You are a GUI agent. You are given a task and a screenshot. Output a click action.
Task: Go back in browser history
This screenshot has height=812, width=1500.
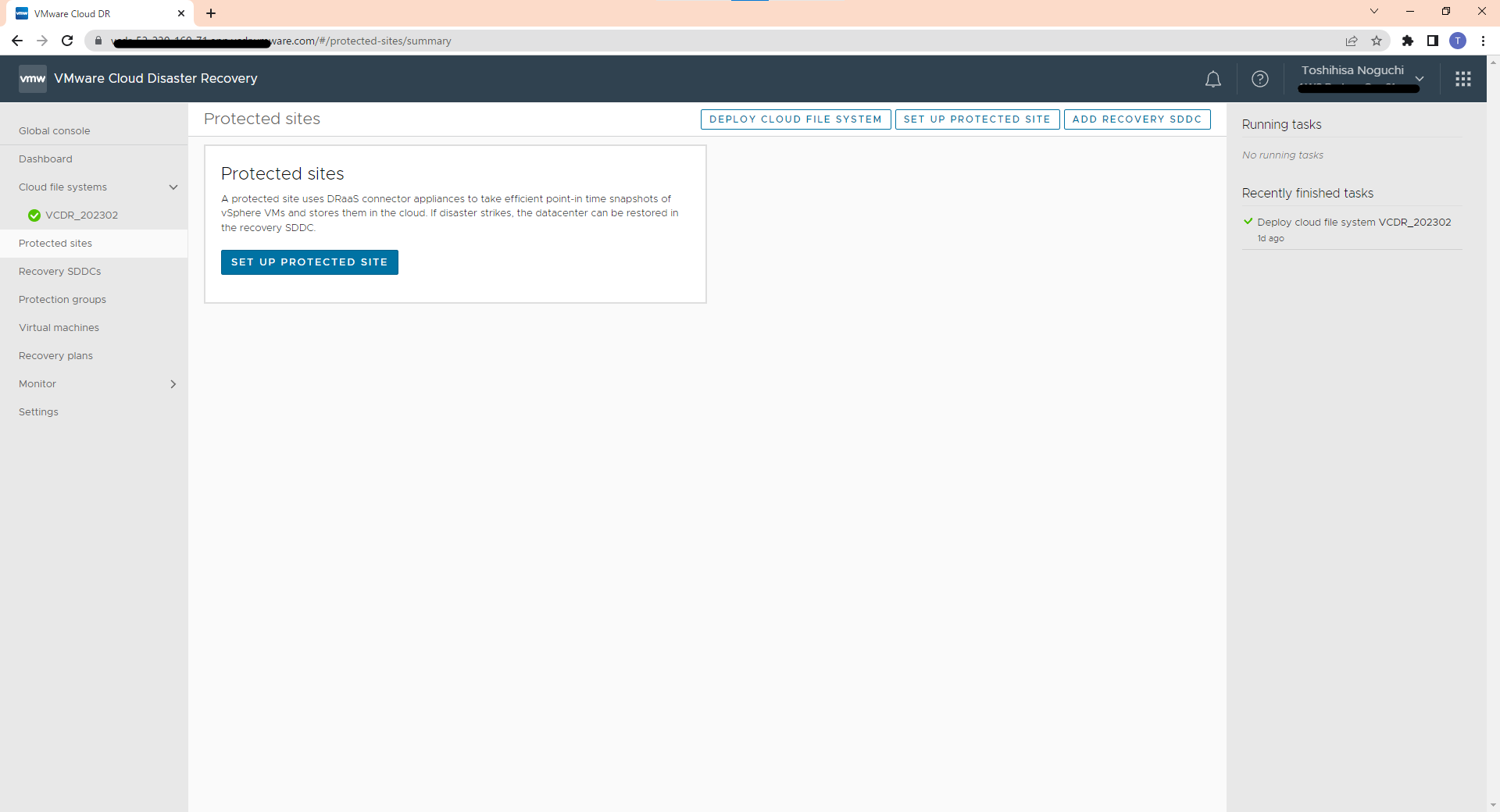17,41
